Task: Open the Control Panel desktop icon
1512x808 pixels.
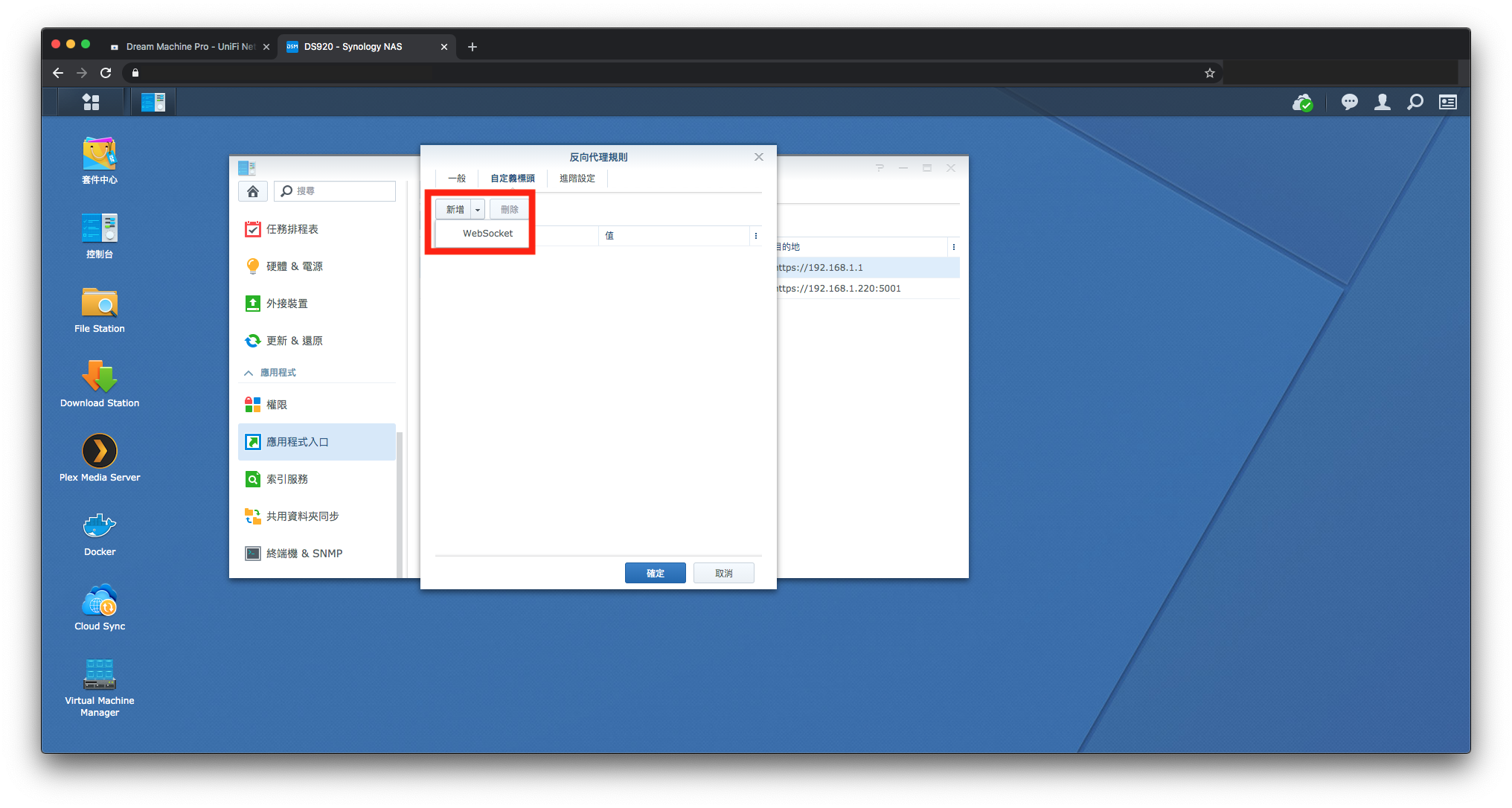Action: pyautogui.click(x=99, y=235)
